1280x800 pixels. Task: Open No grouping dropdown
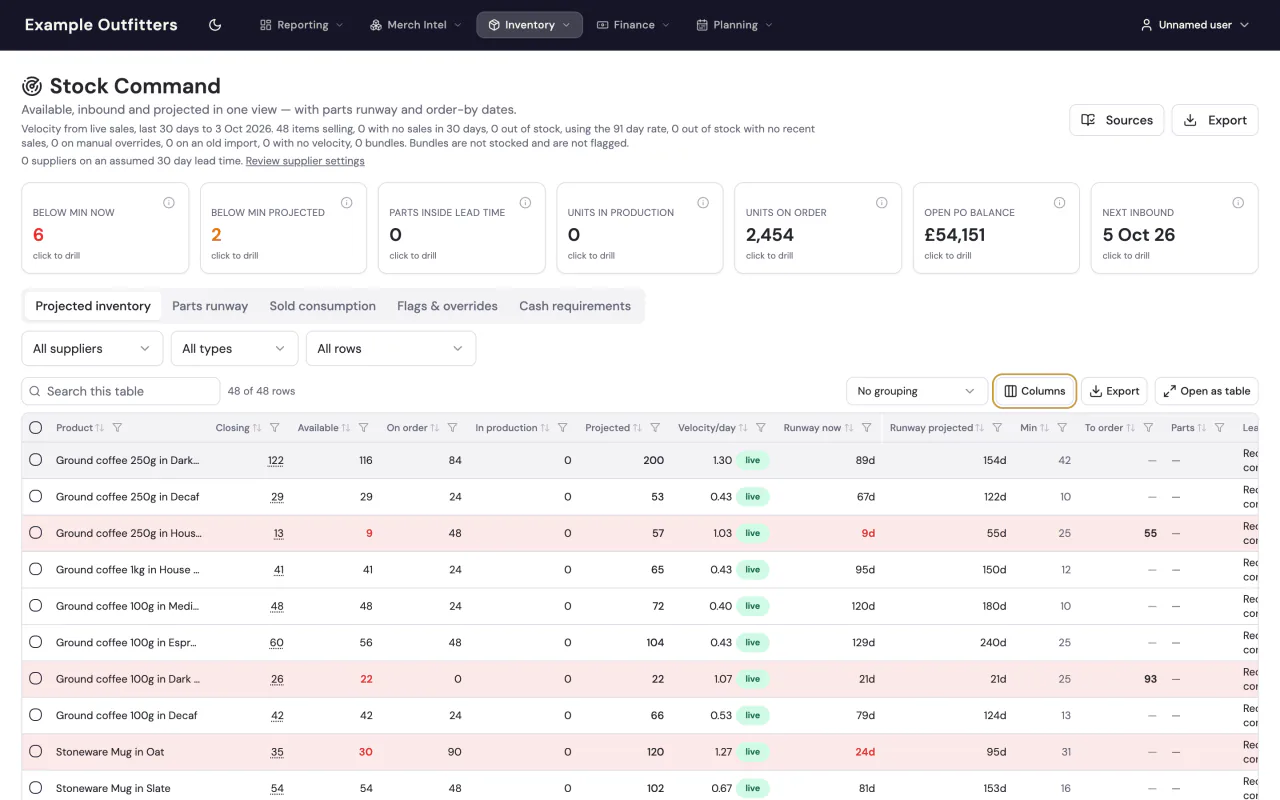pos(916,391)
